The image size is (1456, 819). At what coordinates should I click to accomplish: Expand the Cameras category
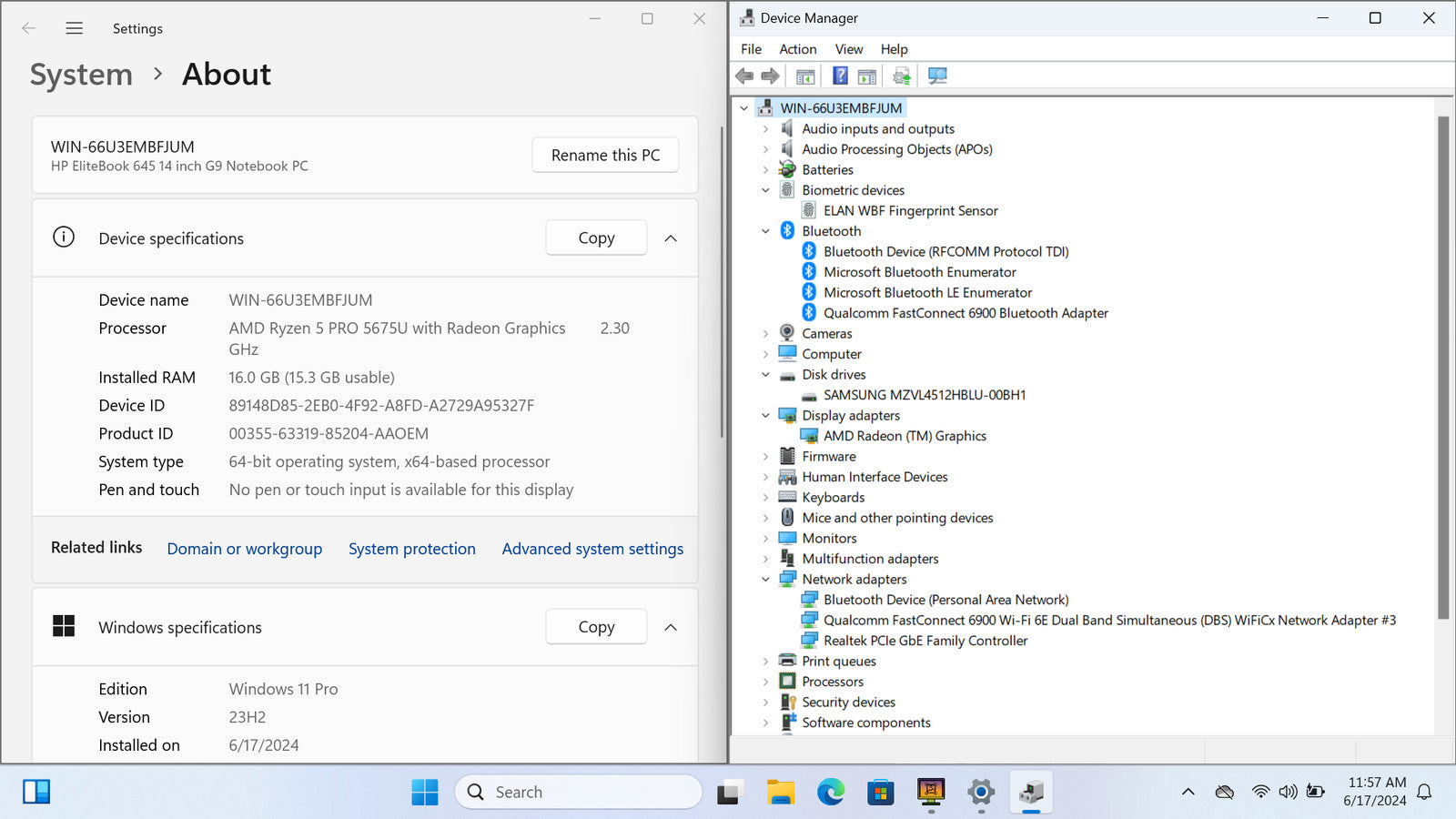coord(765,334)
